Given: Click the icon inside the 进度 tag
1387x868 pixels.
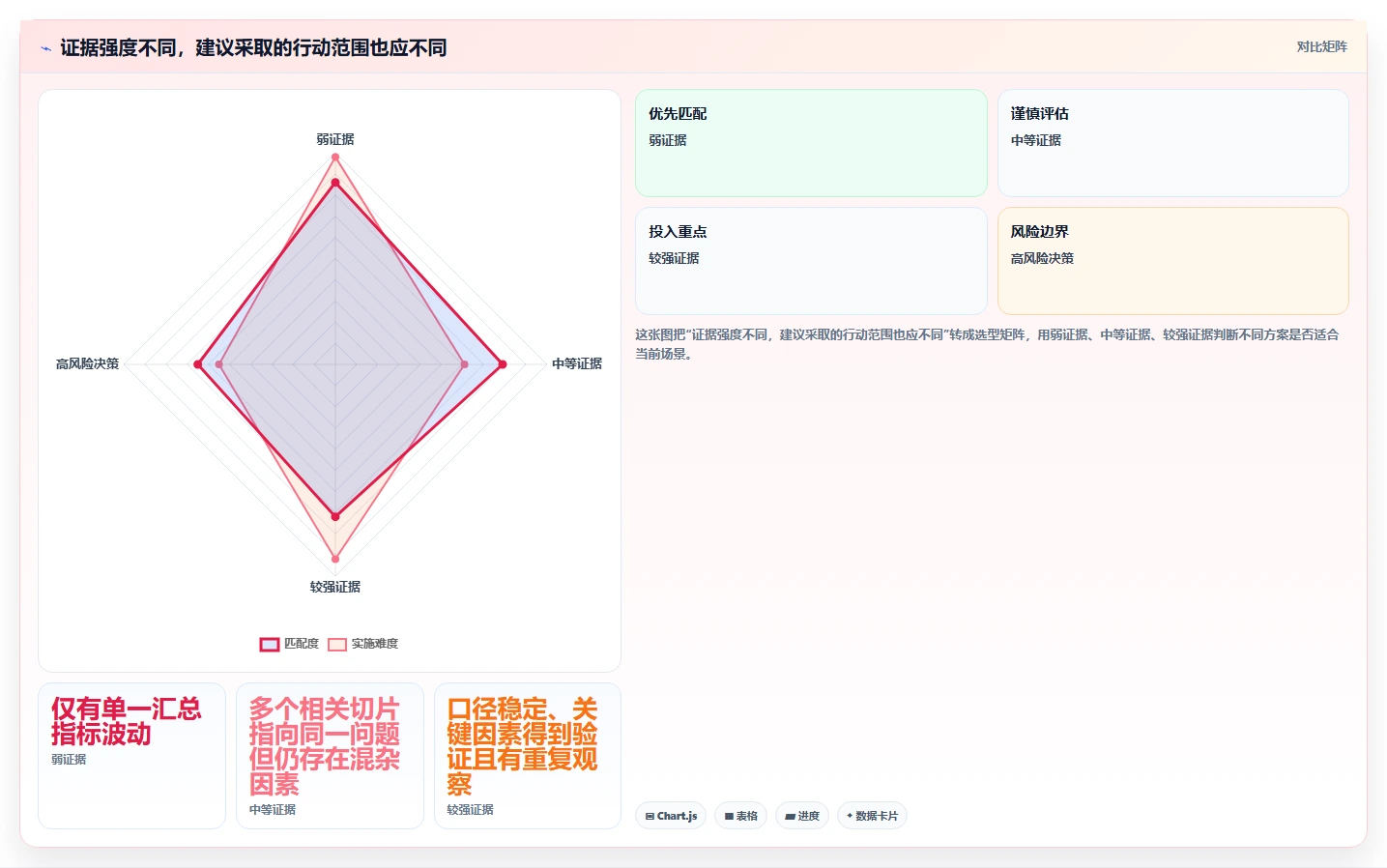Looking at the screenshot, I should pyautogui.click(x=790, y=817).
